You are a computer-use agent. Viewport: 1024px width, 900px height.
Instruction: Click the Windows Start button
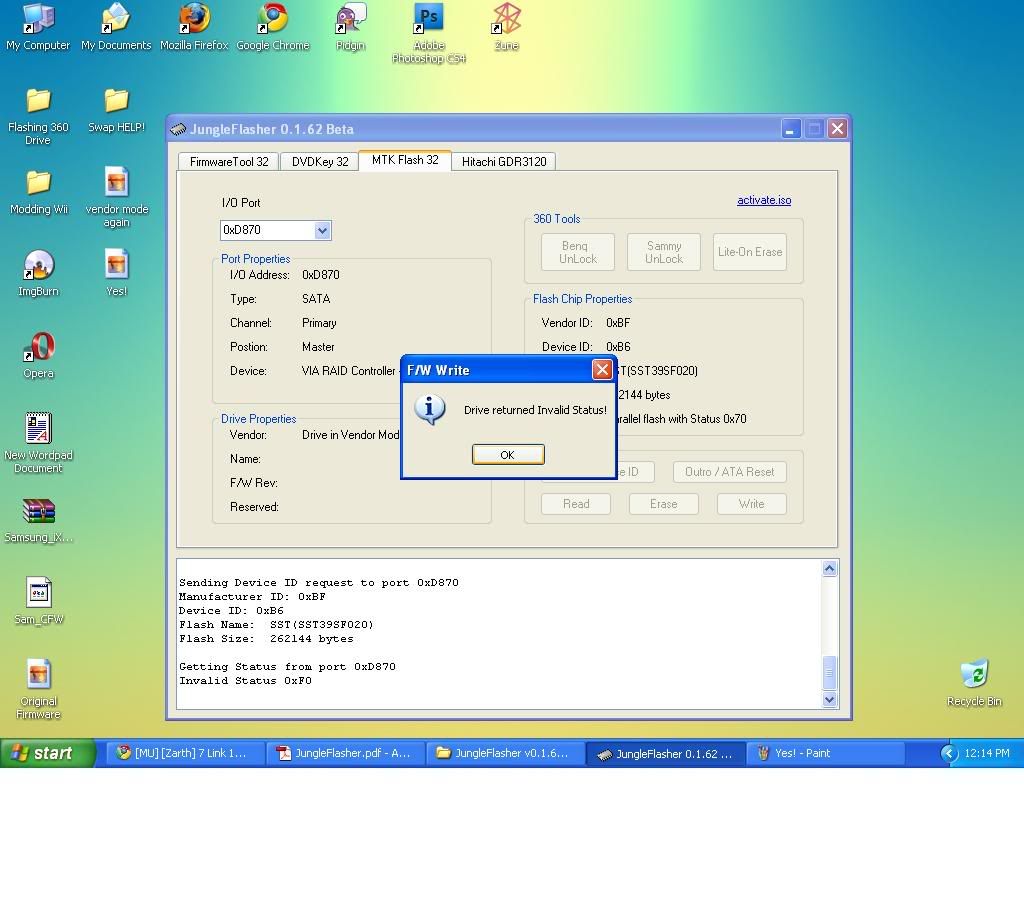(x=48, y=753)
